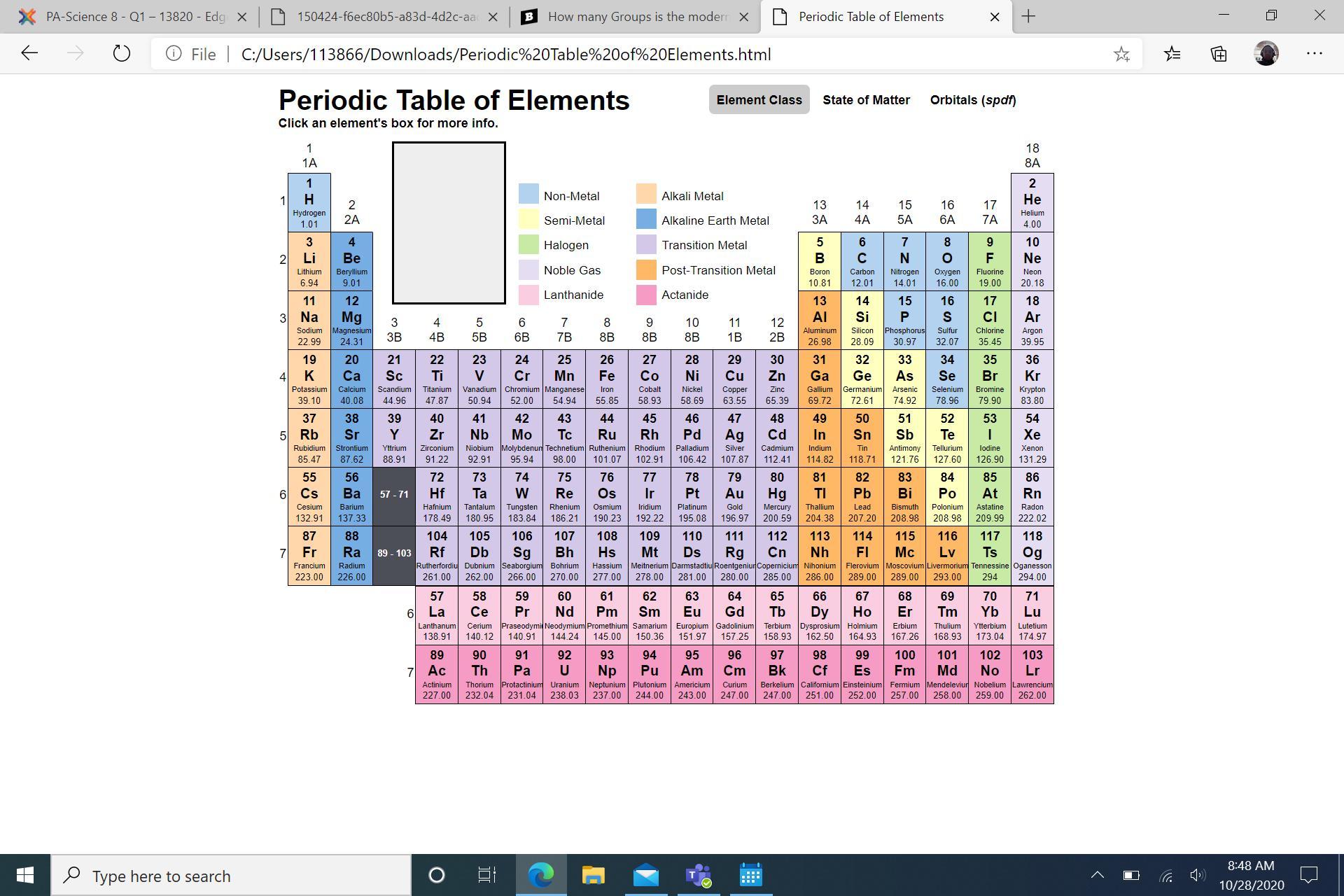
Task: Switch to State of Matter view
Action: (x=866, y=100)
